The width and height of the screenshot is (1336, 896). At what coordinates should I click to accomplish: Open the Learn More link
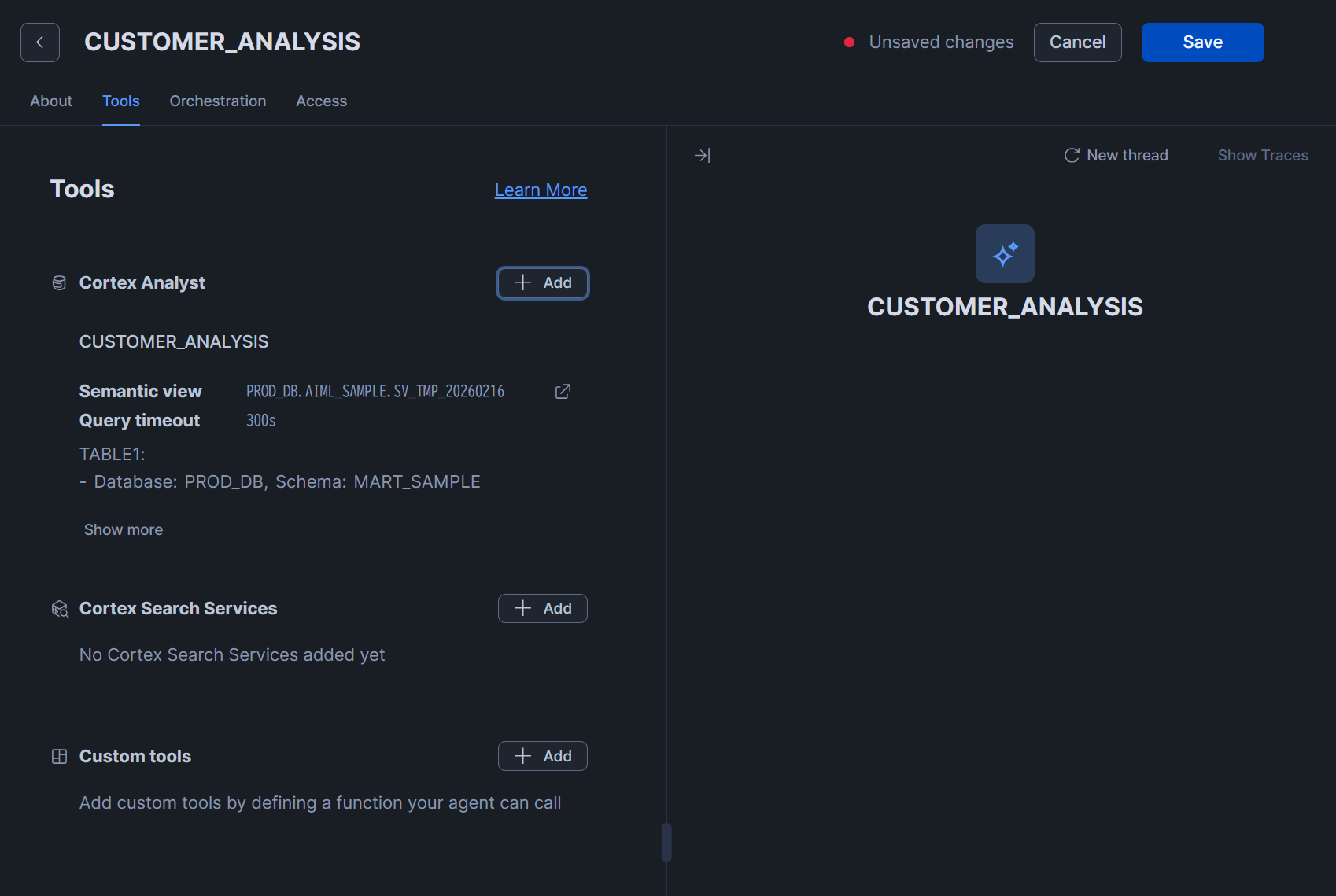(x=541, y=190)
